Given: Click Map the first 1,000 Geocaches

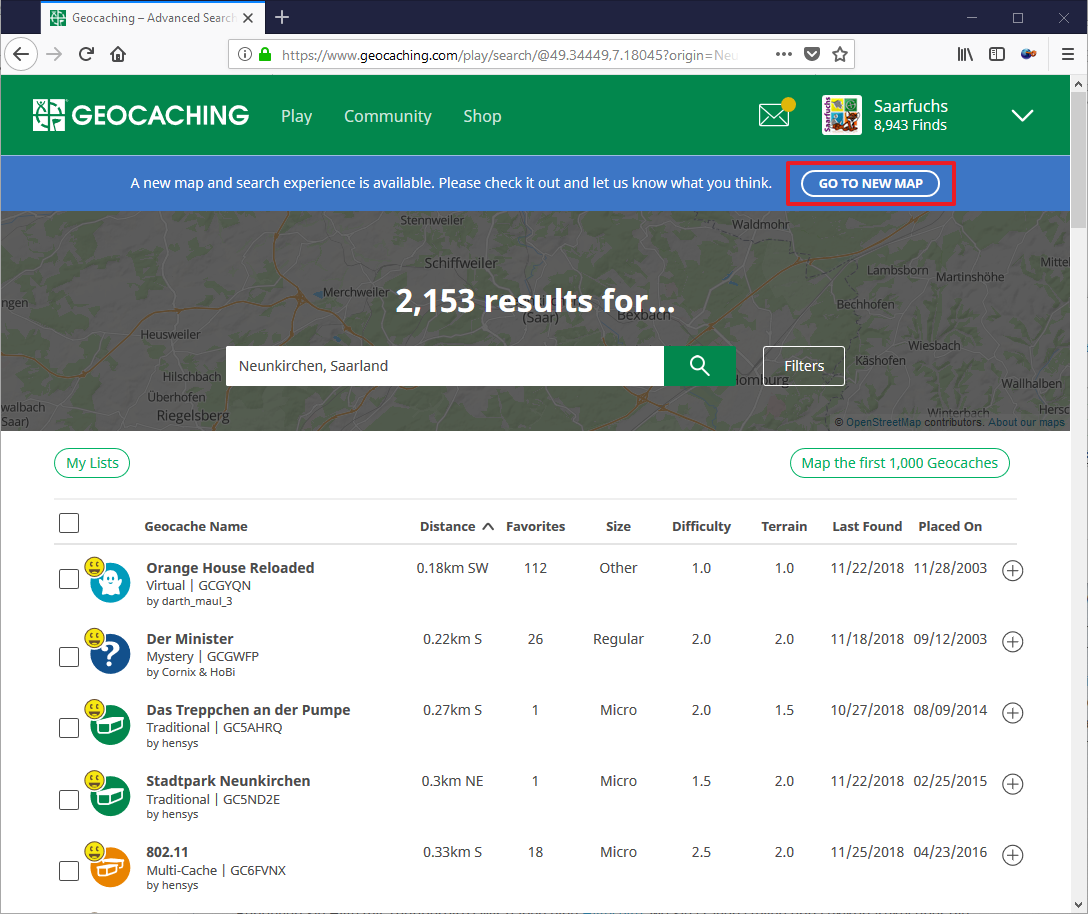Looking at the screenshot, I should click(899, 463).
